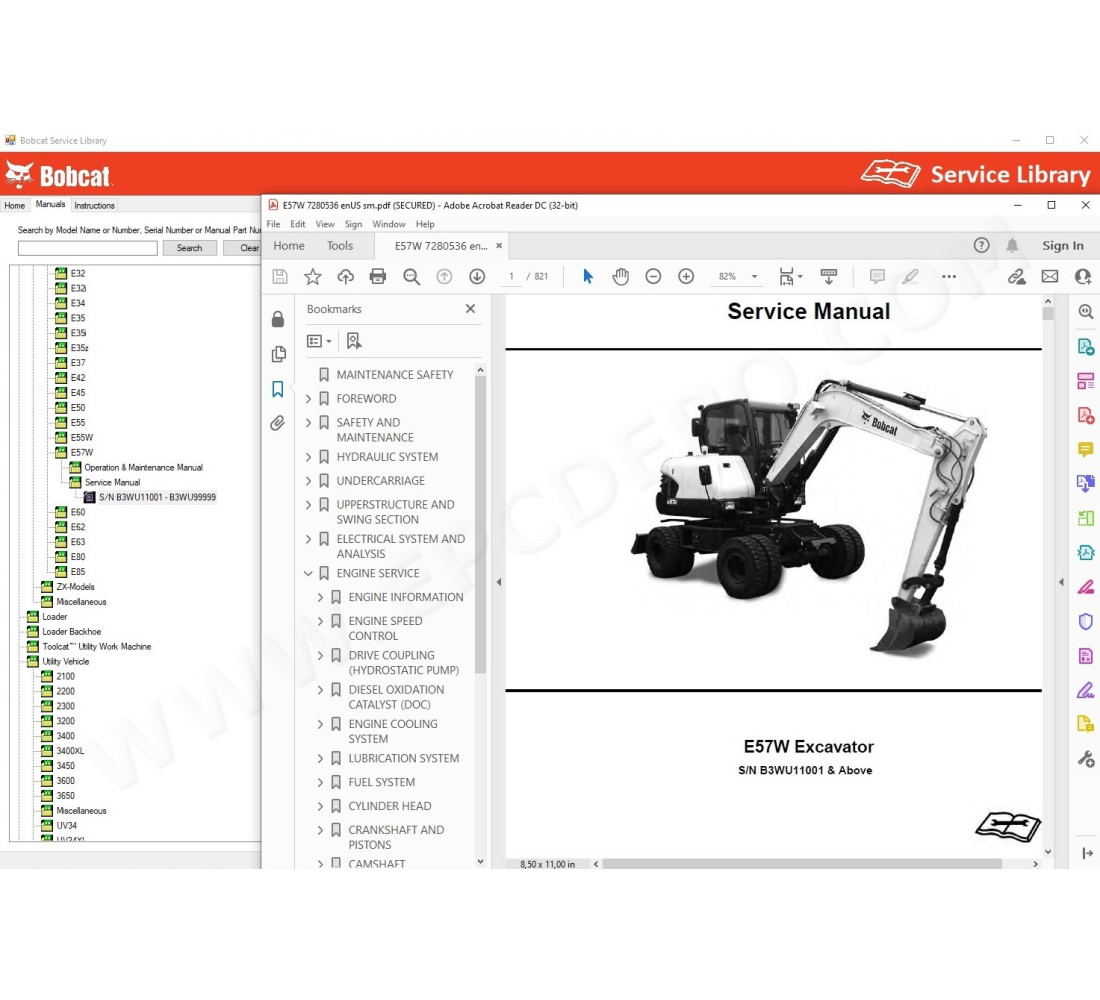The height and width of the screenshot is (1000, 1100).
Task: Open the File menu in Acrobat
Action: click(x=273, y=224)
